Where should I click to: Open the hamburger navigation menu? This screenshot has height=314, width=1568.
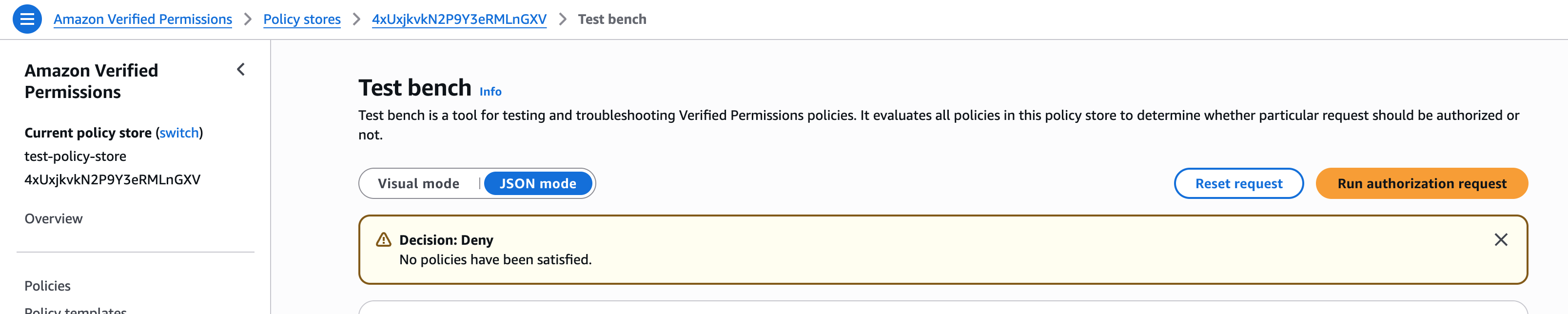click(27, 19)
